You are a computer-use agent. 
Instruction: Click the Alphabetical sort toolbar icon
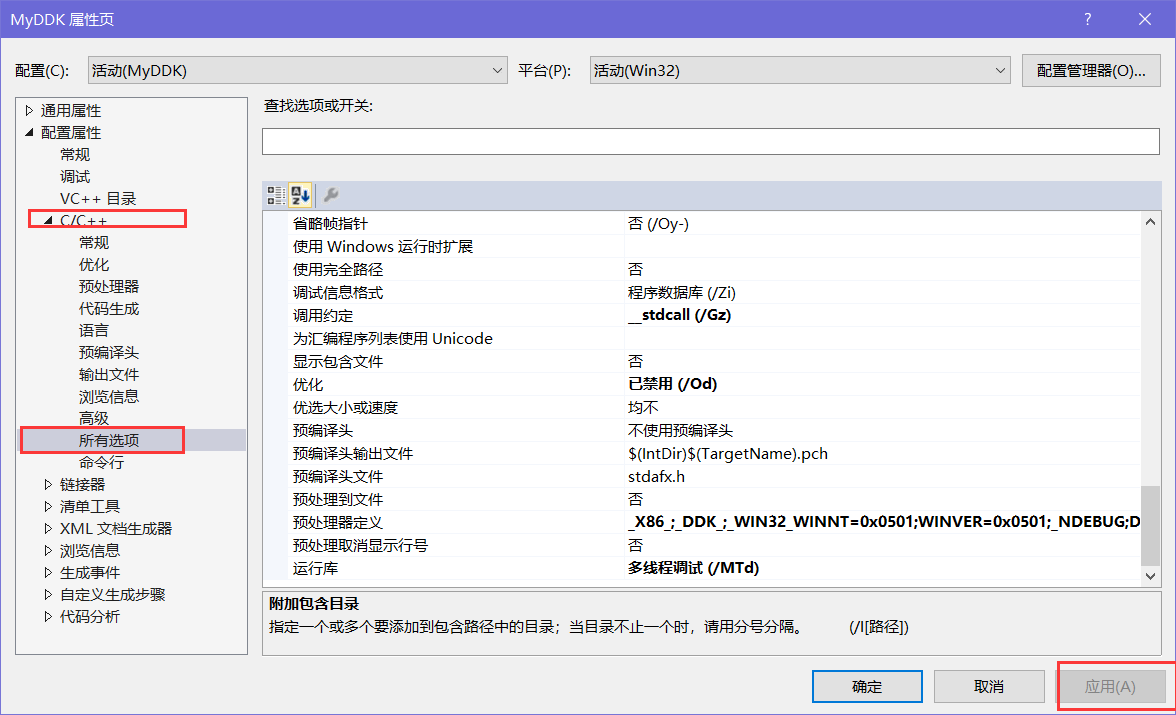pyautogui.click(x=301, y=196)
